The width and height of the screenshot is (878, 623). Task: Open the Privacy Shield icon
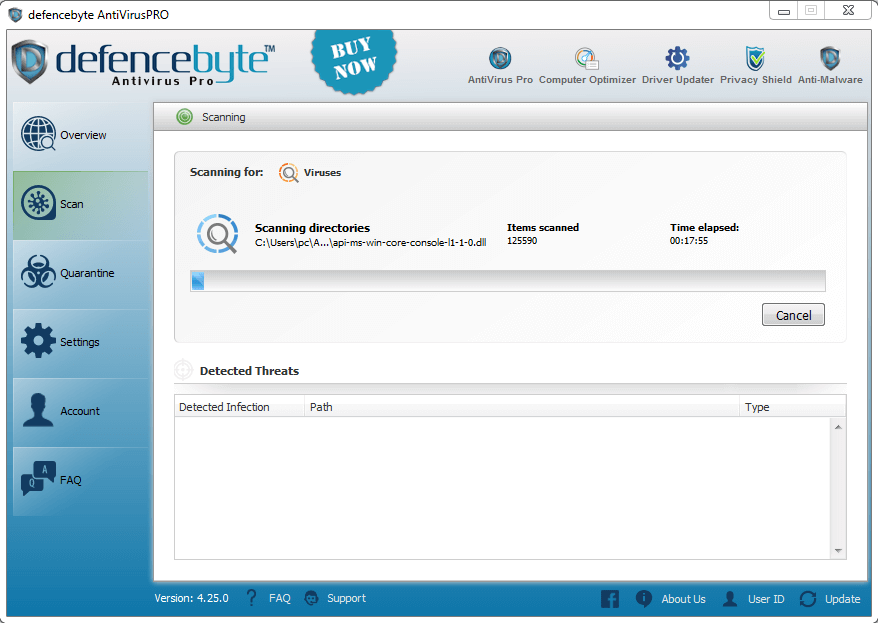tap(755, 58)
